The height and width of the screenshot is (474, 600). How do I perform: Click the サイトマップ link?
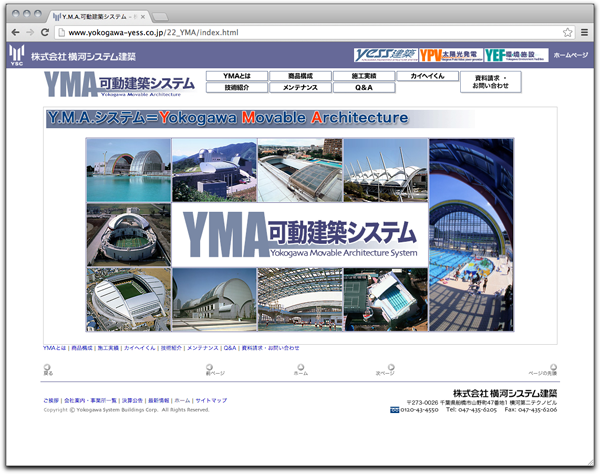(x=211, y=401)
